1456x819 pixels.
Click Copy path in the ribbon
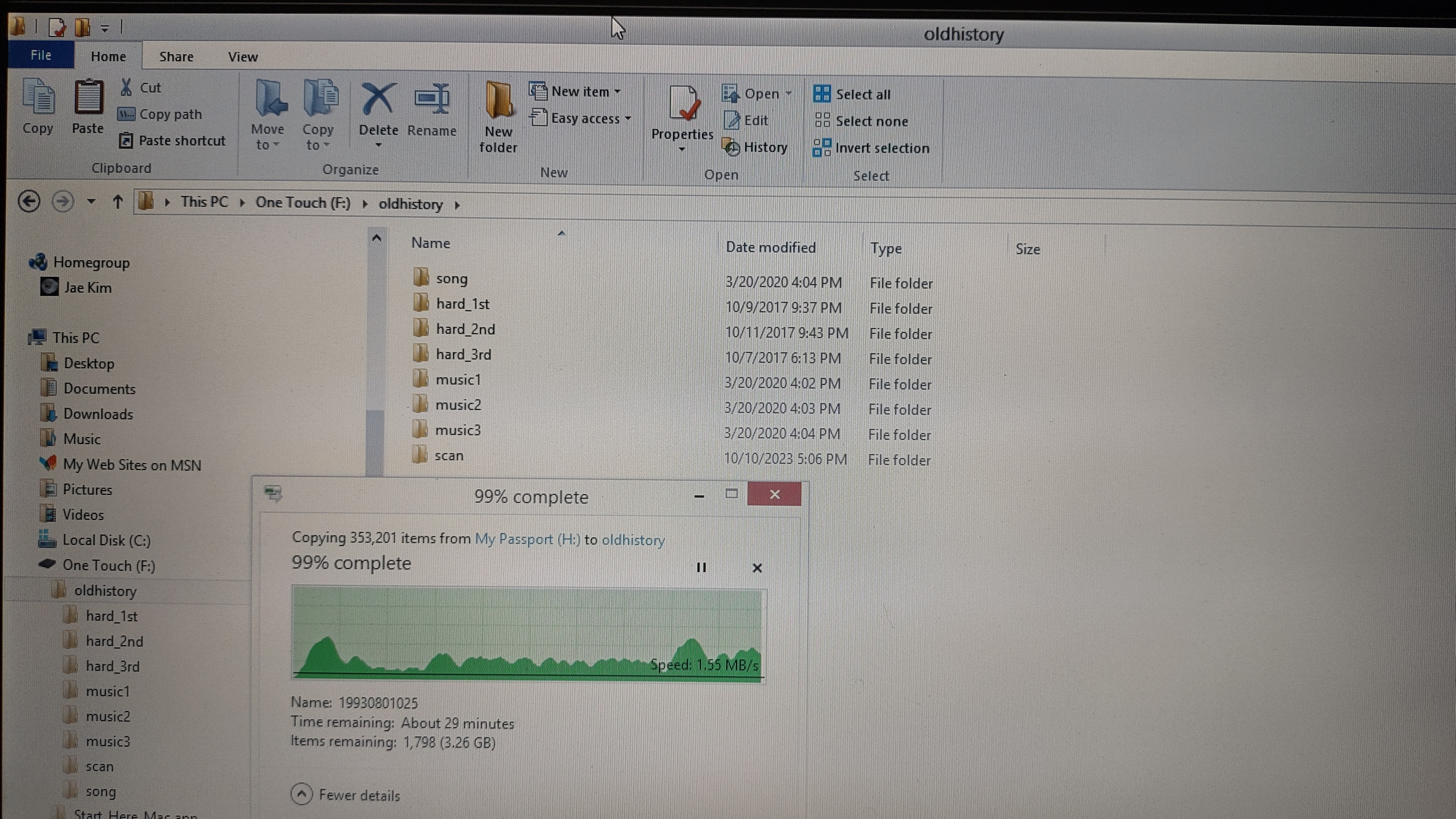pyautogui.click(x=161, y=114)
